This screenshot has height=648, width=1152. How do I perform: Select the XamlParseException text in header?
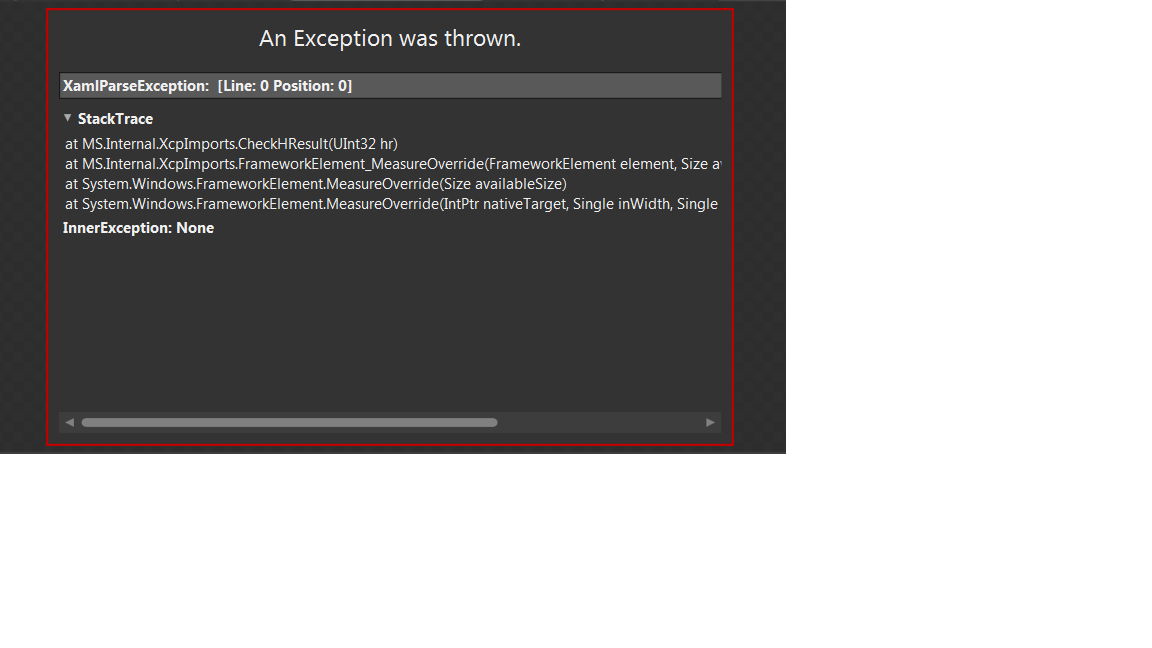(136, 86)
